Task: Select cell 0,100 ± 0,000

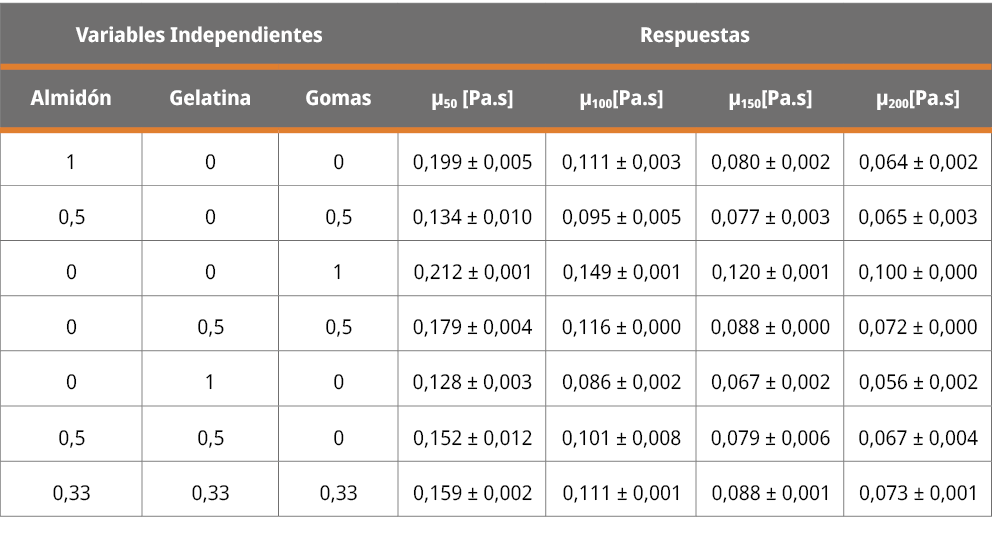Action: (917, 272)
